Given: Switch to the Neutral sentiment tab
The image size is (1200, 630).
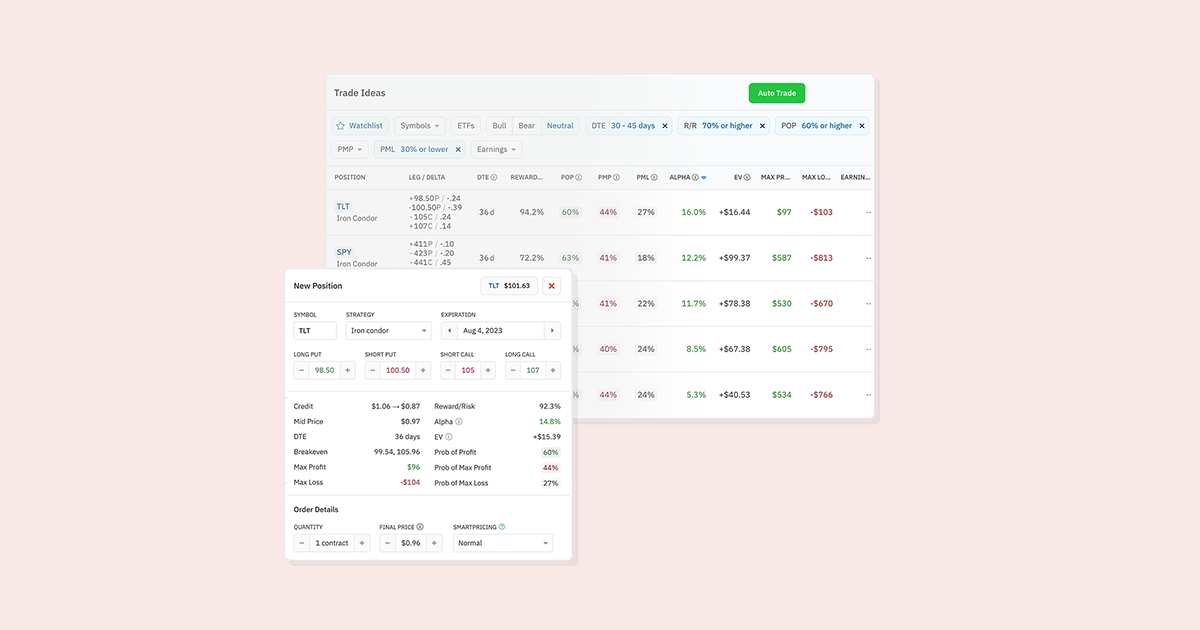Looking at the screenshot, I should [x=560, y=125].
